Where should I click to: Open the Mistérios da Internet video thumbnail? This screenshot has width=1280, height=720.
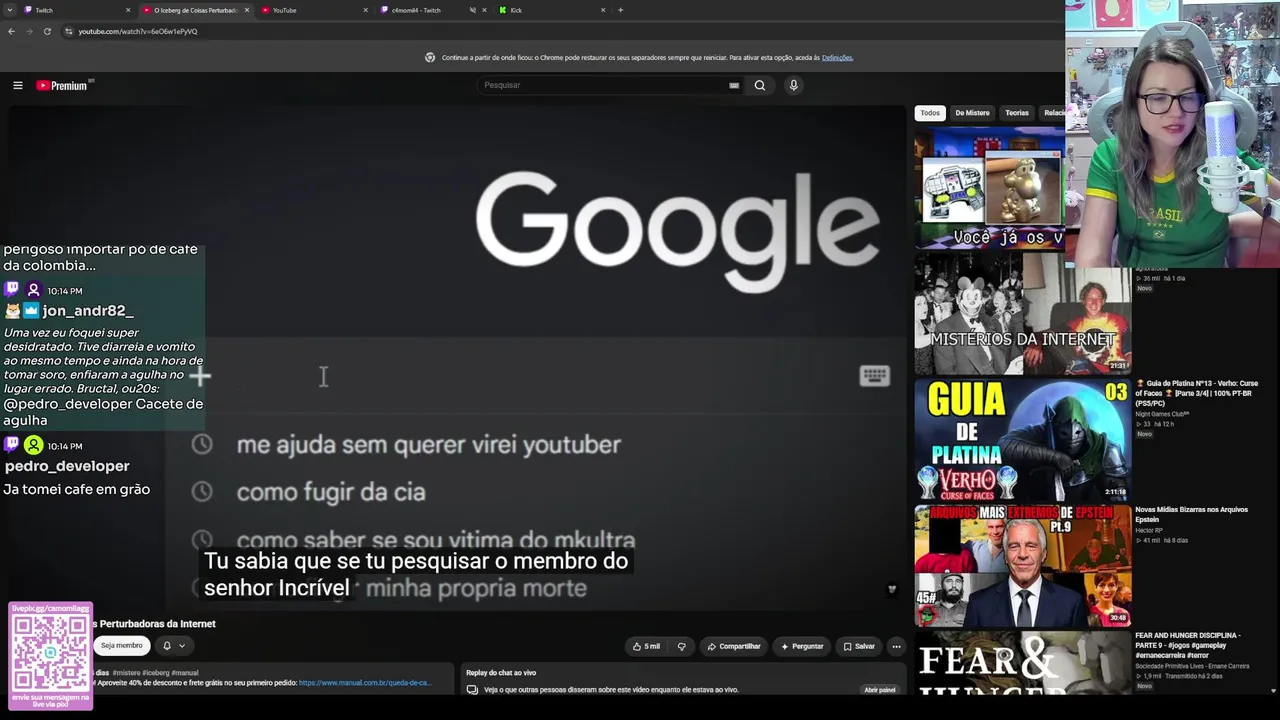click(1022, 313)
